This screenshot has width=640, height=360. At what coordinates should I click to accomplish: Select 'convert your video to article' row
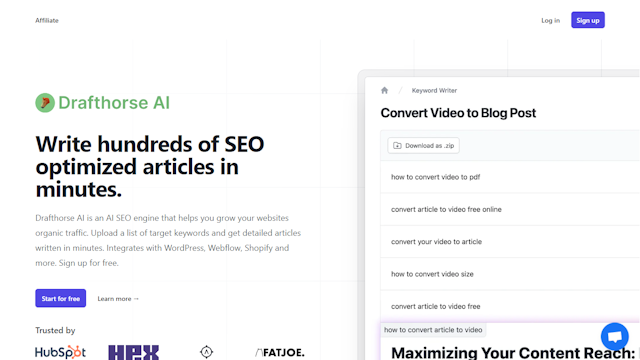(x=510, y=241)
